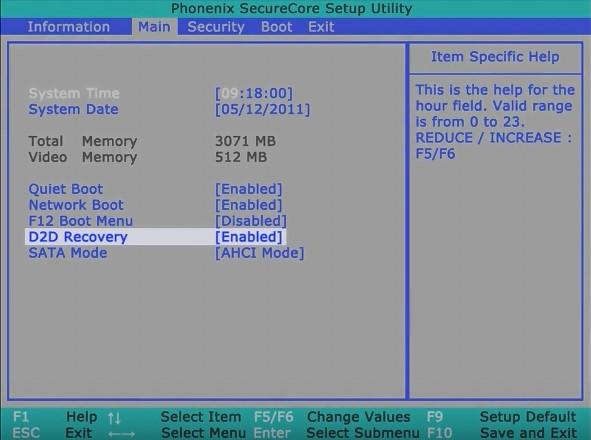Click the up-down arrows Select Item icon
This screenshot has width=591, height=440.
(x=114, y=418)
